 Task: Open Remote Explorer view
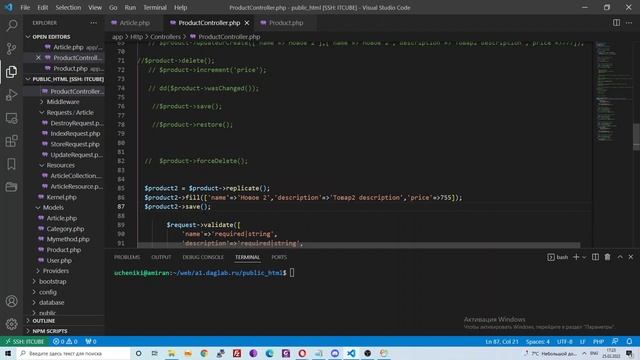click(11, 118)
